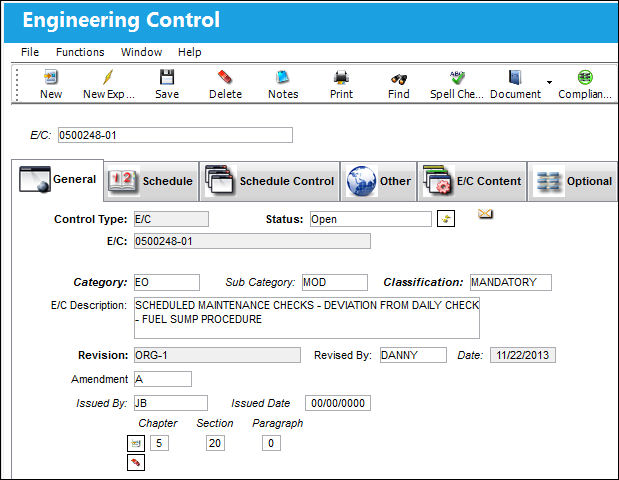Open the Schedule Control tab
Image resolution: width=619 pixels, height=480 pixels.
click(270, 181)
